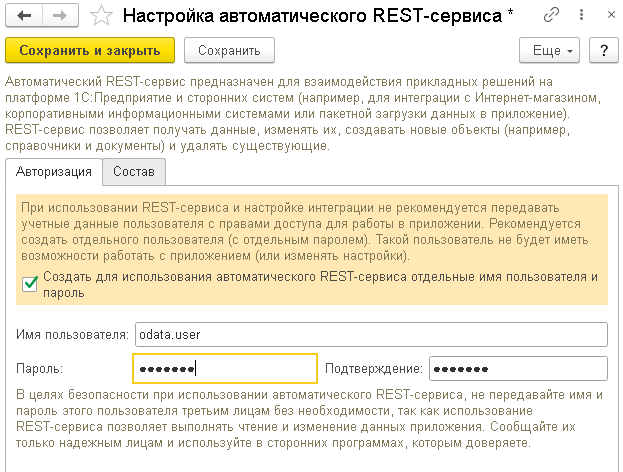Open the three-dot options menu
The image size is (623, 472).
[x=581, y=15]
